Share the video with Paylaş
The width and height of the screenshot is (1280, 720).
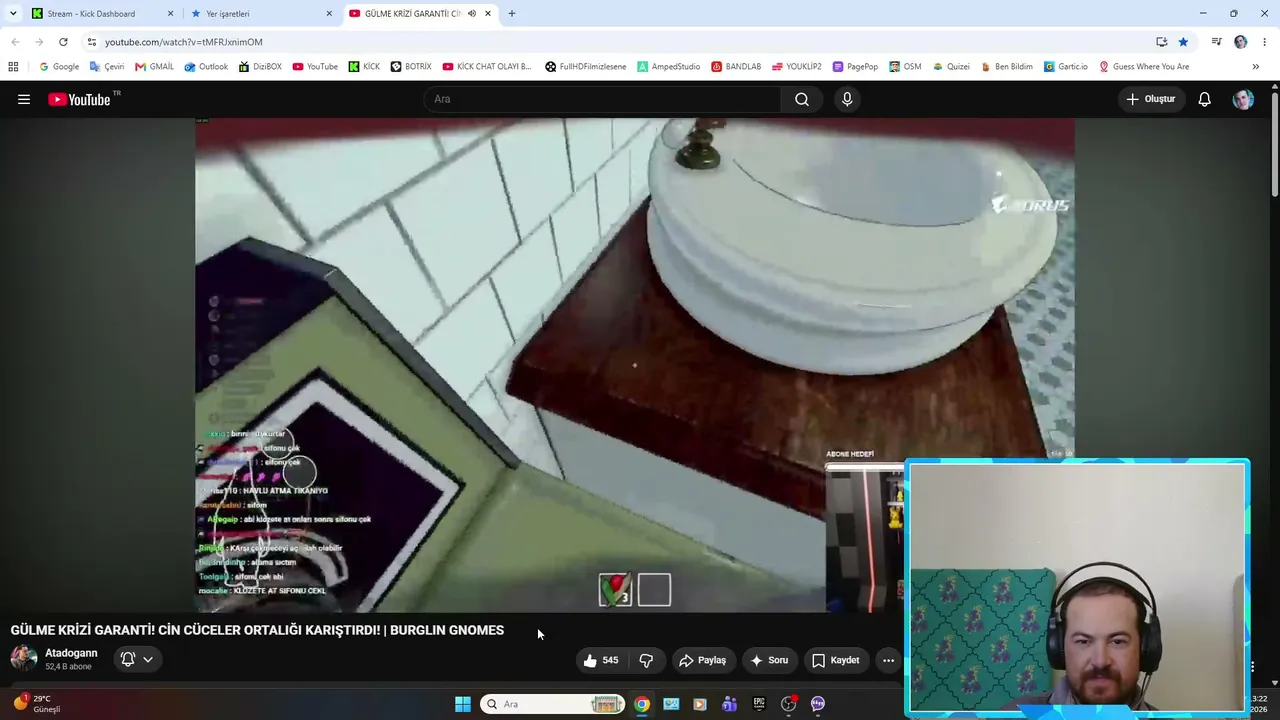pos(702,660)
